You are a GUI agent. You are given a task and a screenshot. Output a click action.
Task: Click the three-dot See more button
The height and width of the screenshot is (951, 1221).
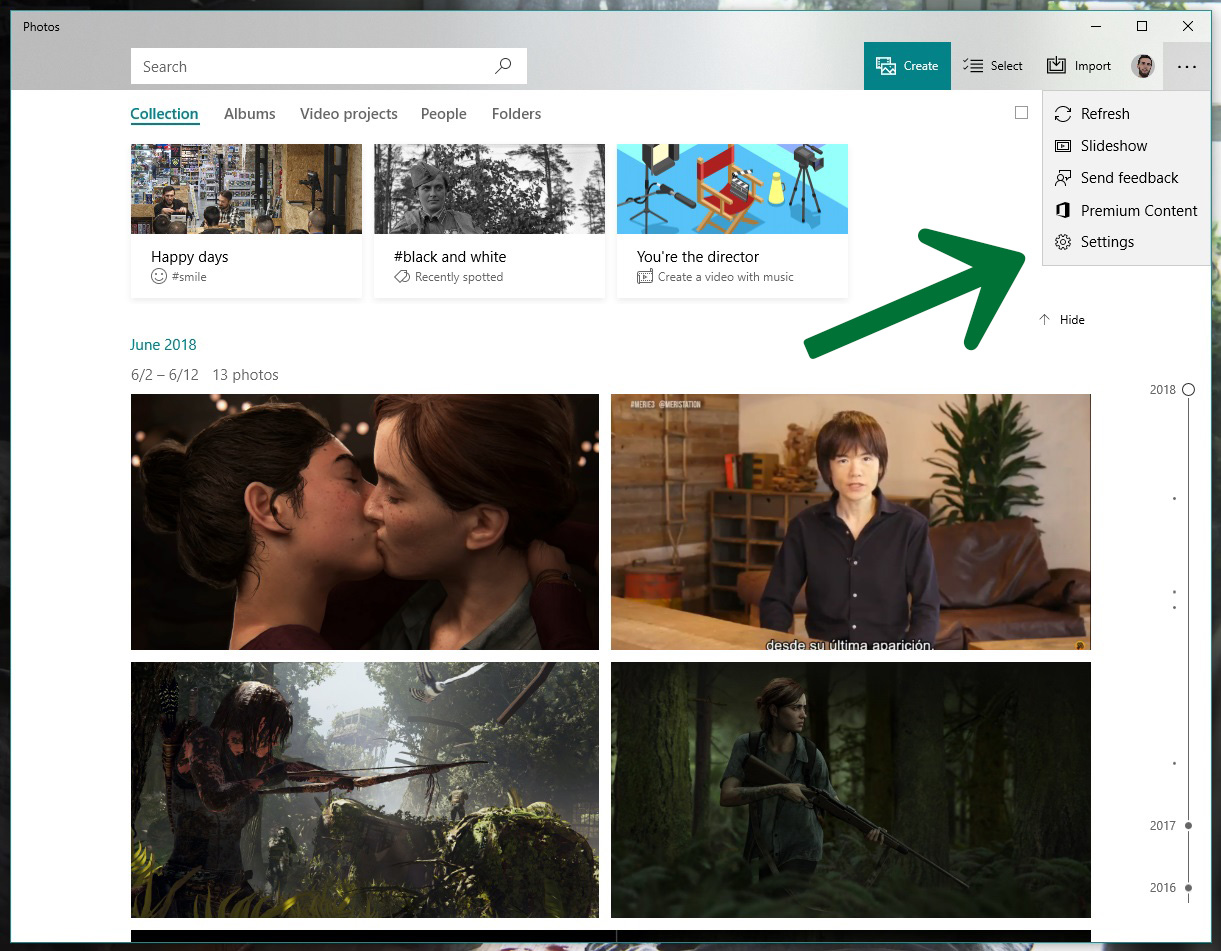1186,67
